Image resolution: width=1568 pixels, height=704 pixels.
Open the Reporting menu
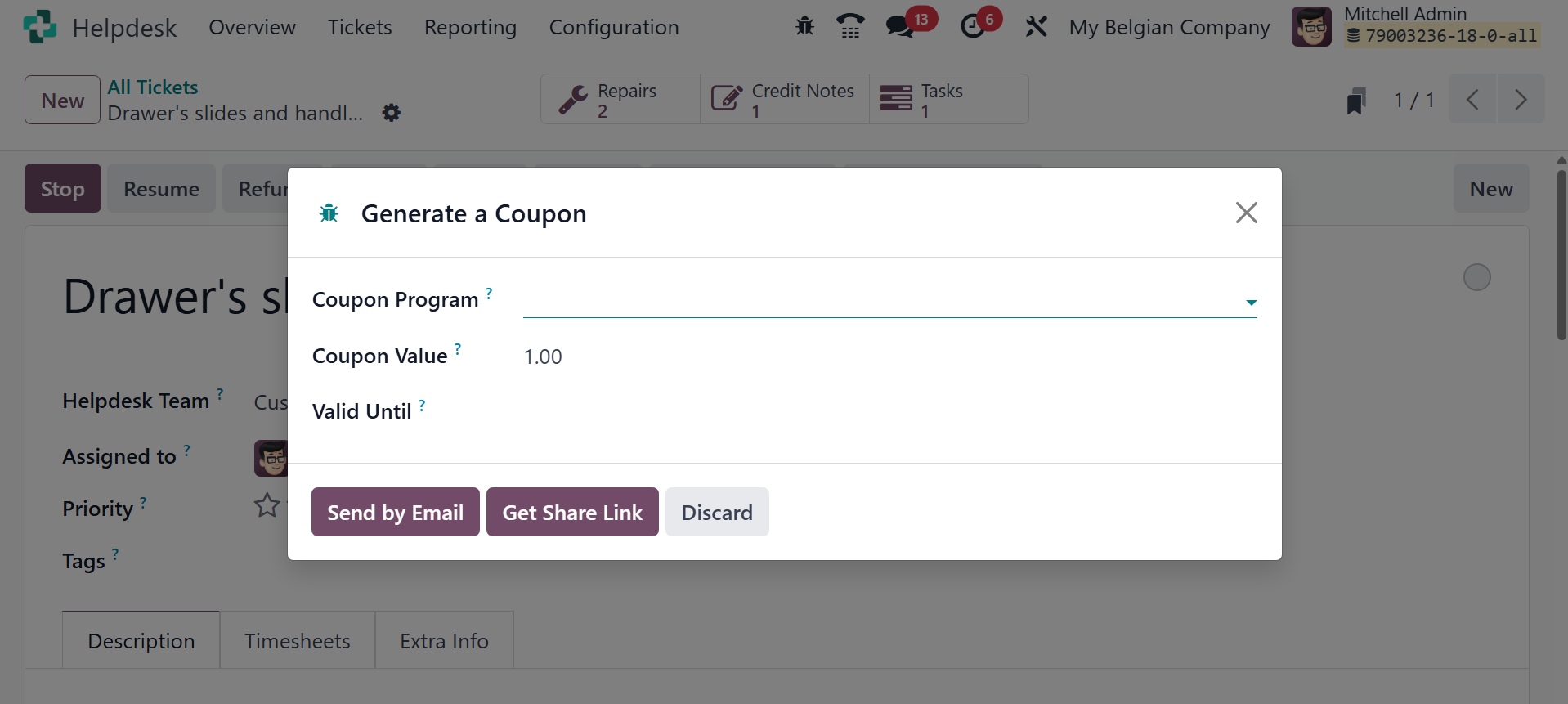click(470, 27)
